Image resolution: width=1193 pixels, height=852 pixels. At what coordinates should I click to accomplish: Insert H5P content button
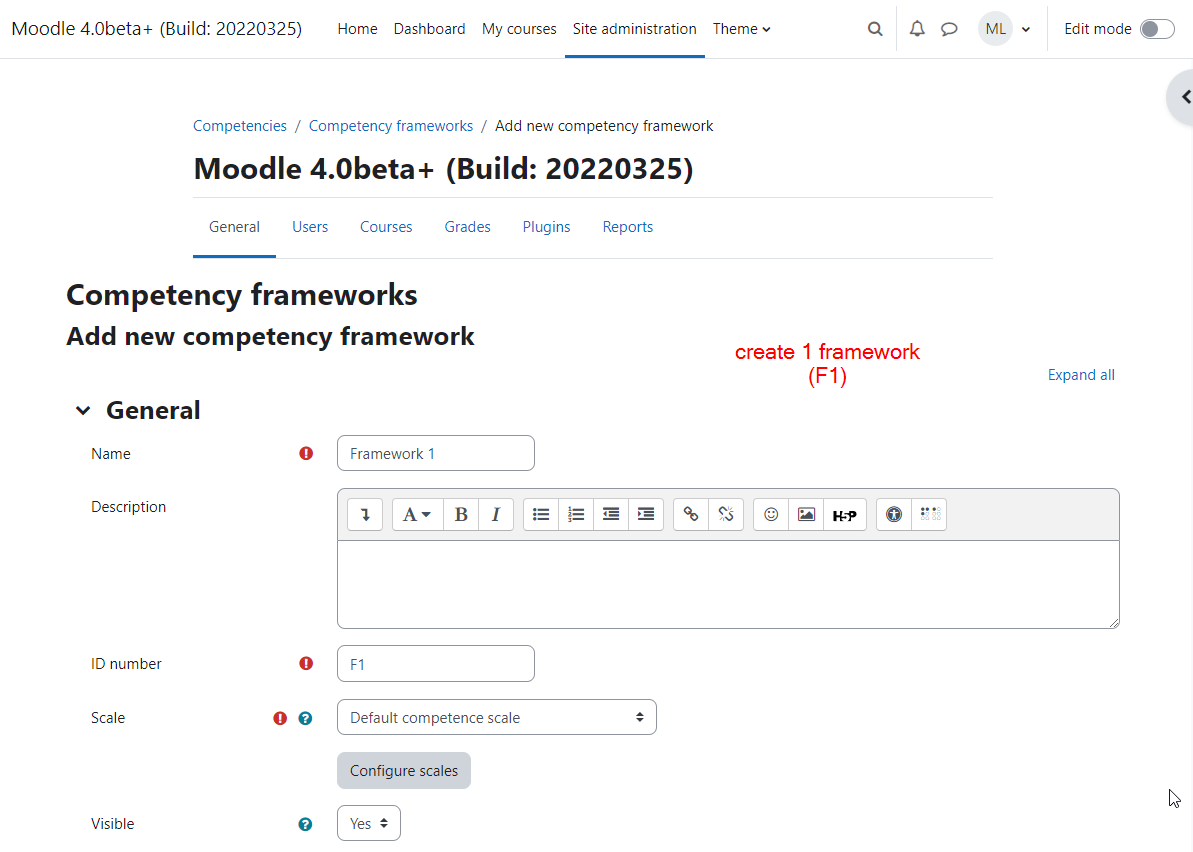[x=845, y=514]
